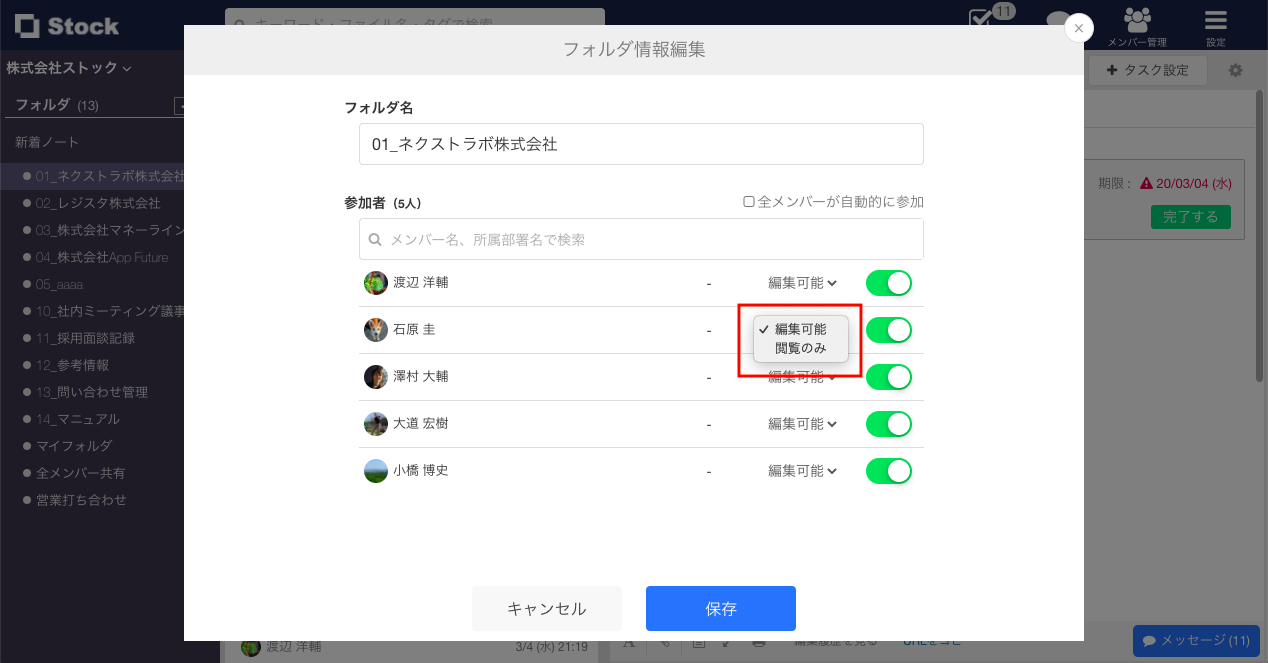Open permission dropdown for 大道 宏樹
1268x663 pixels.
[x=802, y=424]
